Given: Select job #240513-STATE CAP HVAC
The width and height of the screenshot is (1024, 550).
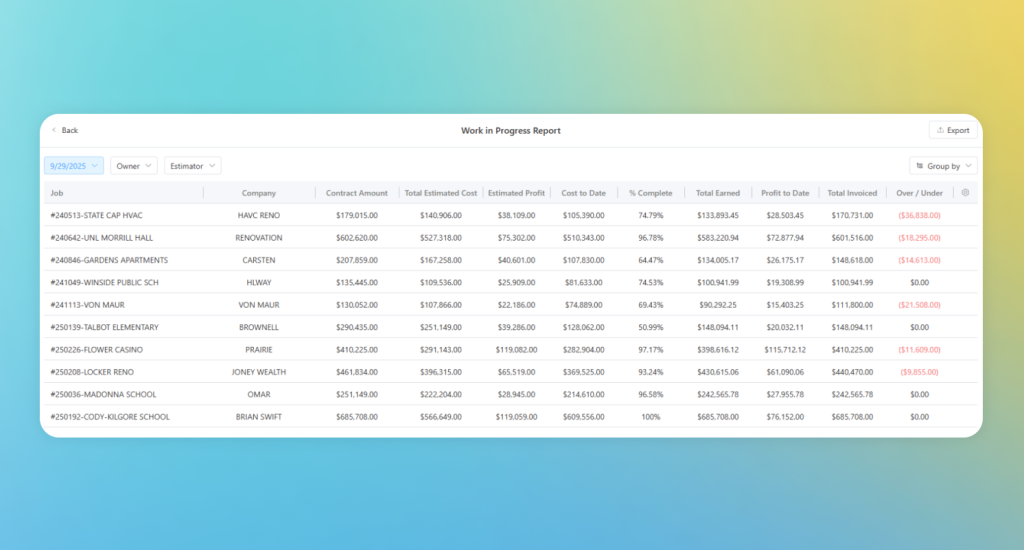Looking at the screenshot, I should (96, 215).
